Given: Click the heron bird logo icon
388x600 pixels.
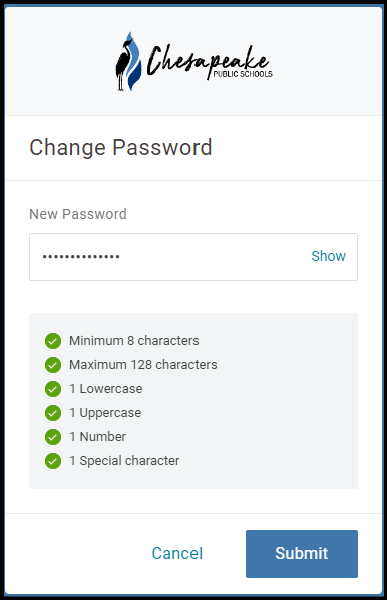Looking at the screenshot, I should pos(128,61).
